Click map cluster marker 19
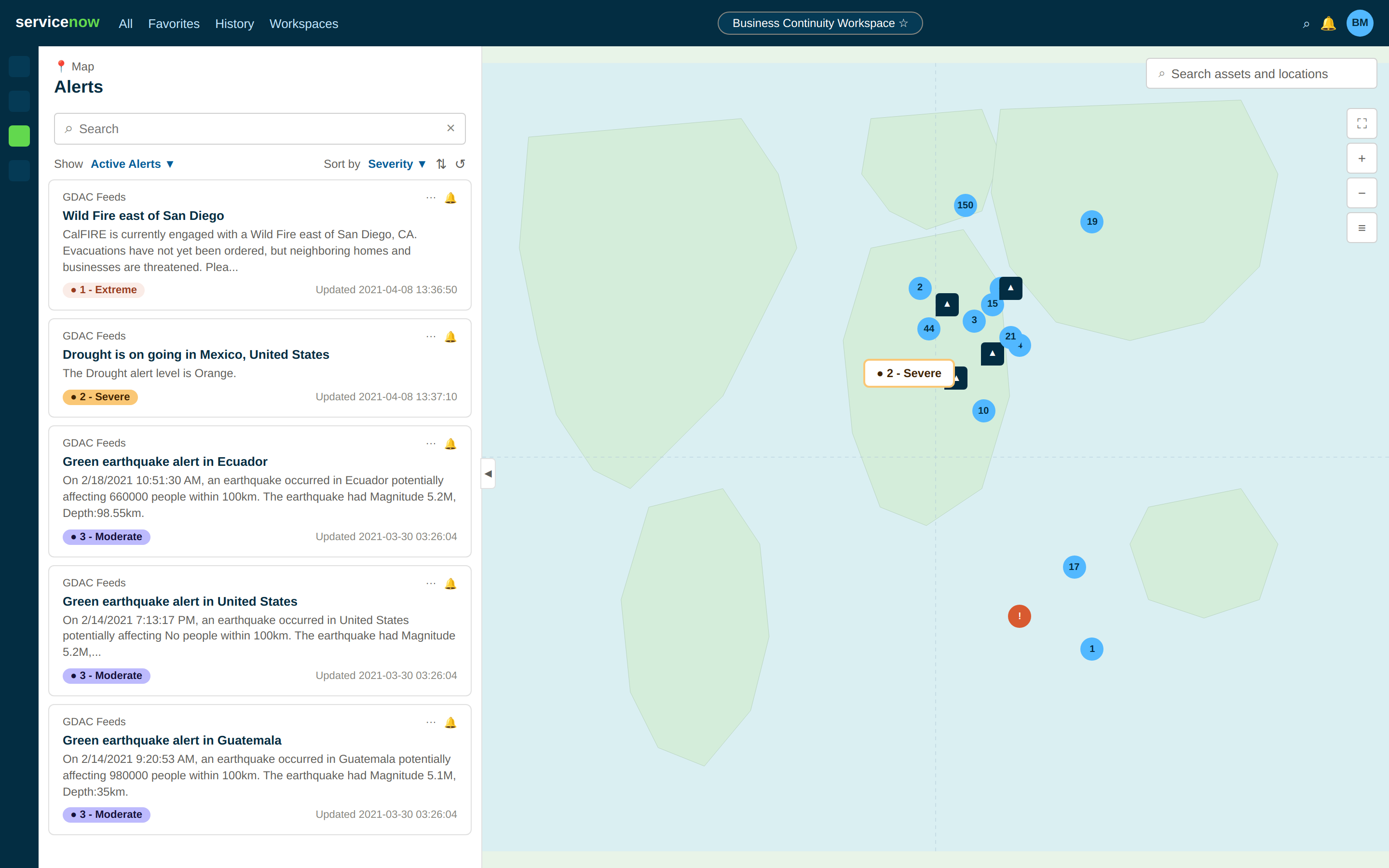Image resolution: width=1389 pixels, height=868 pixels. [1092, 222]
